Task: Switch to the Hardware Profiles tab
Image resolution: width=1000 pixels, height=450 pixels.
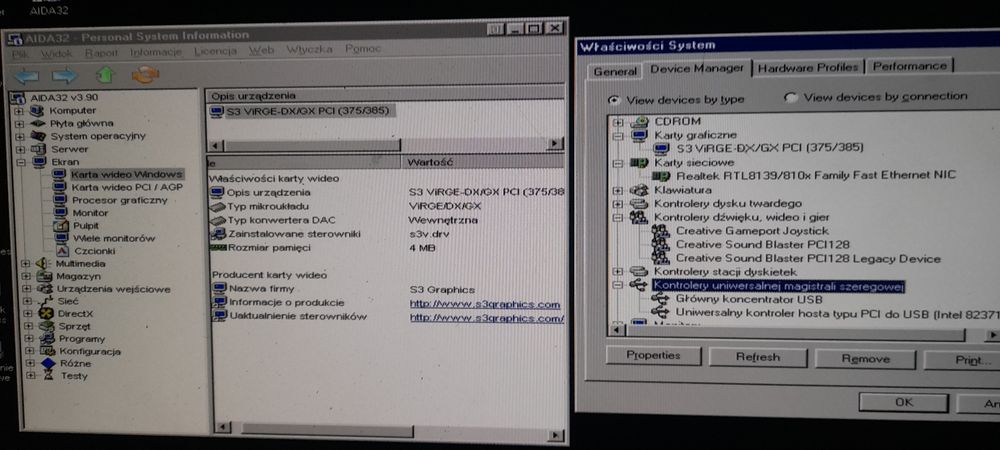Action: [808, 68]
